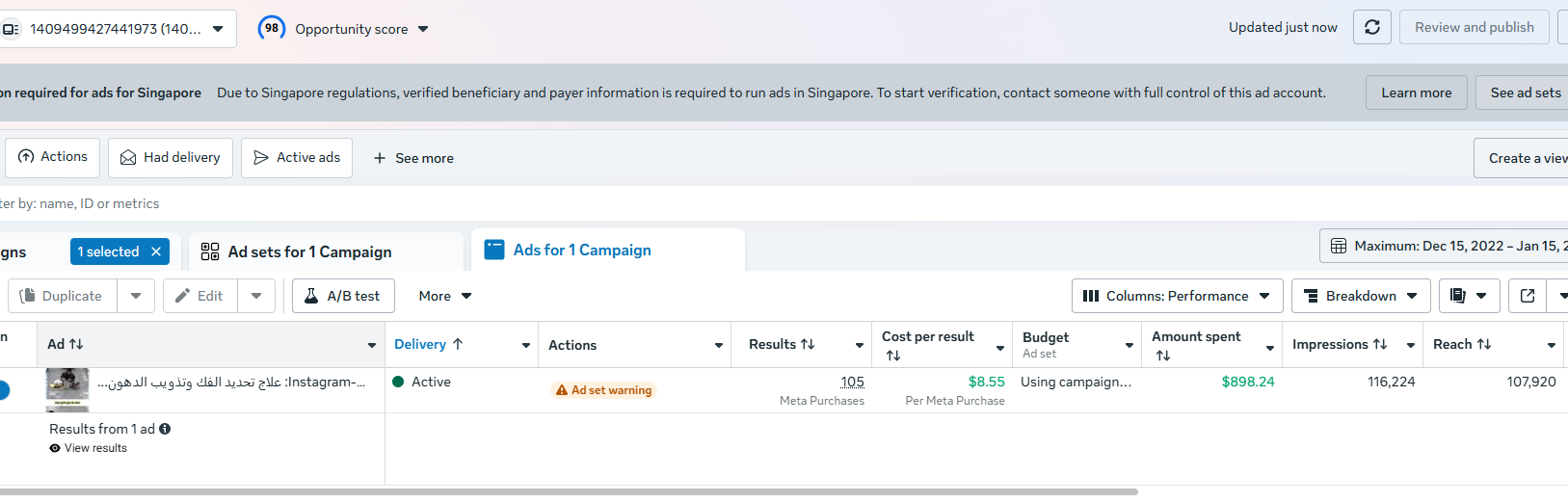Switch to Ad sets for 1 Campaign tab
The image size is (1568, 502).
click(x=309, y=251)
